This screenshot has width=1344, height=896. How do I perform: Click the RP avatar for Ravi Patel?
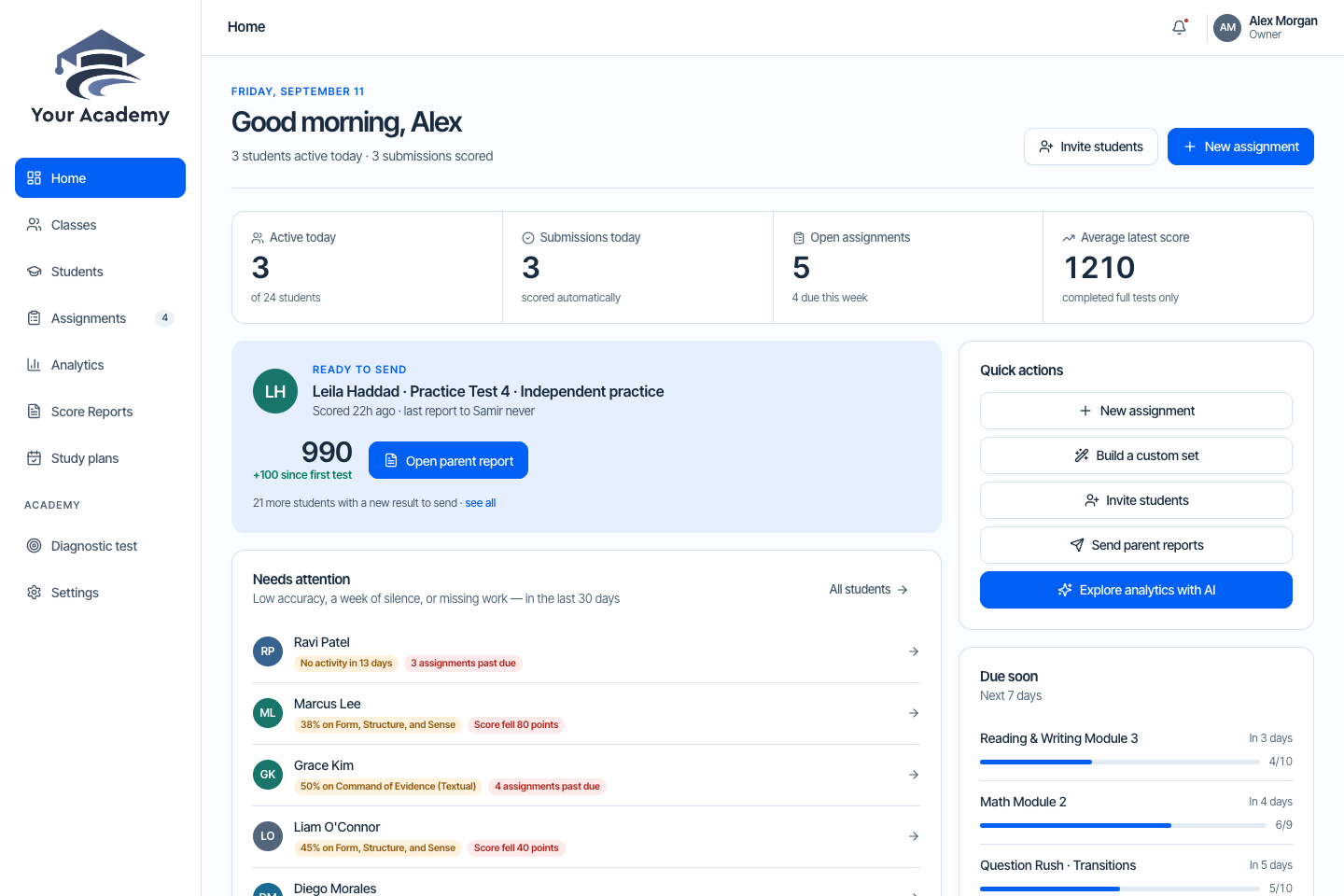(x=268, y=651)
